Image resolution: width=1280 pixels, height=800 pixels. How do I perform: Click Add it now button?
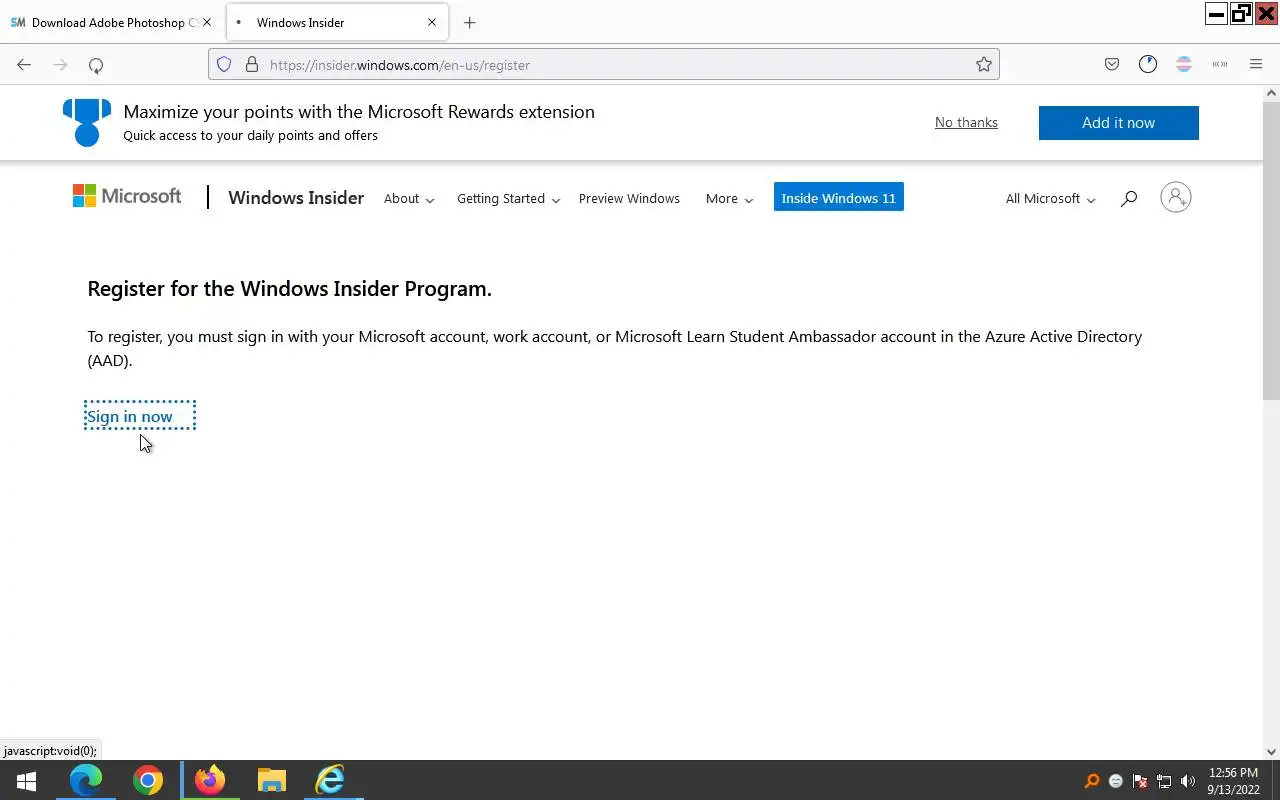click(x=1118, y=123)
